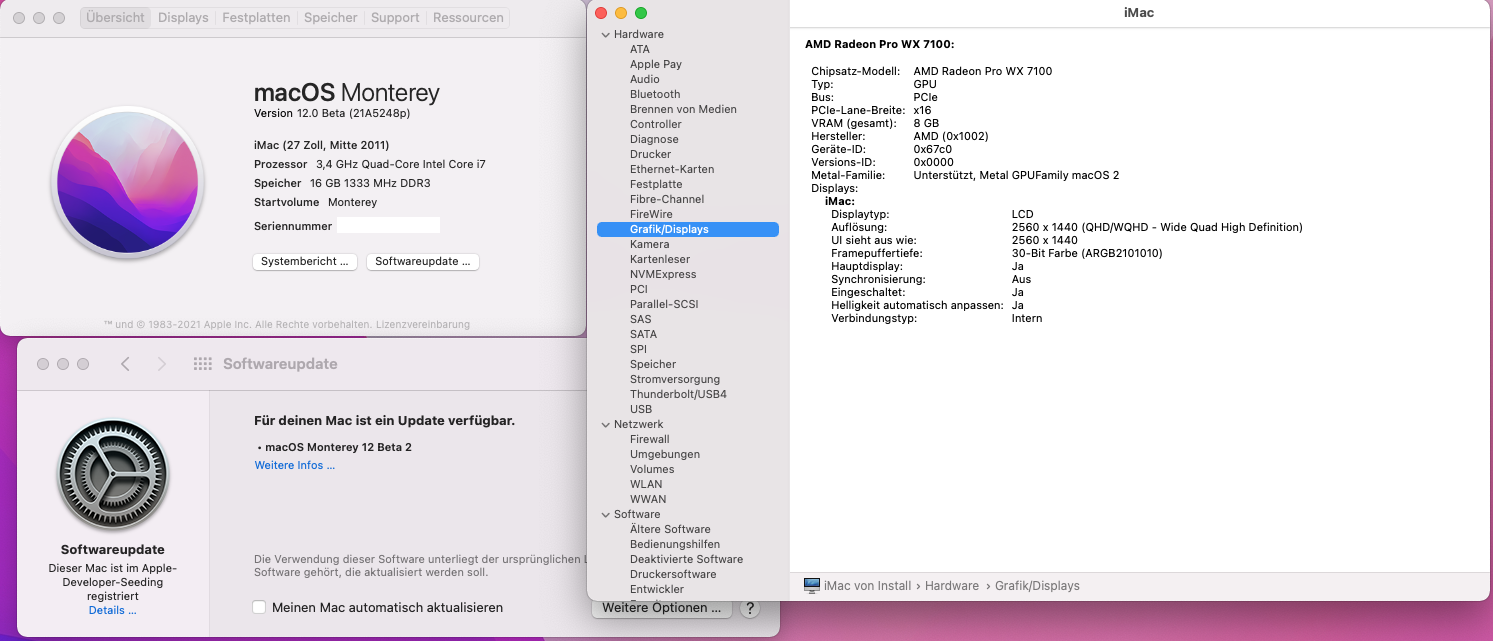Switch to the Festplatten tab

pyautogui.click(x=256, y=17)
